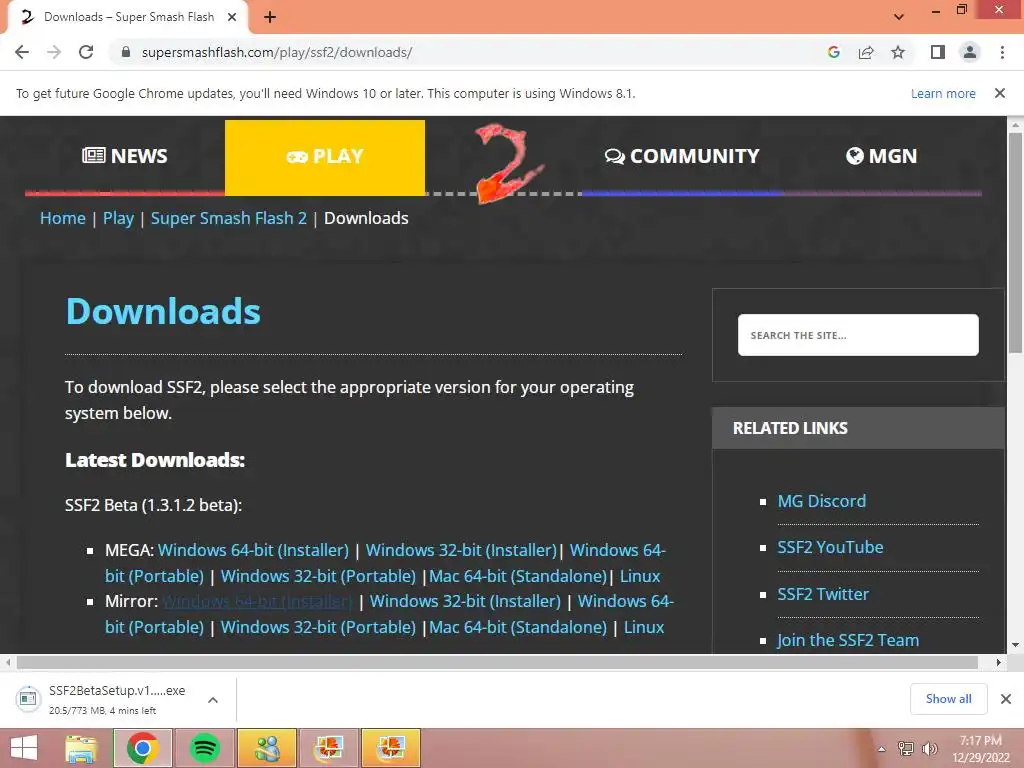This screenshot has height=768, width=1024.
Task: Open a new browser tab
Action: point(270,17)
